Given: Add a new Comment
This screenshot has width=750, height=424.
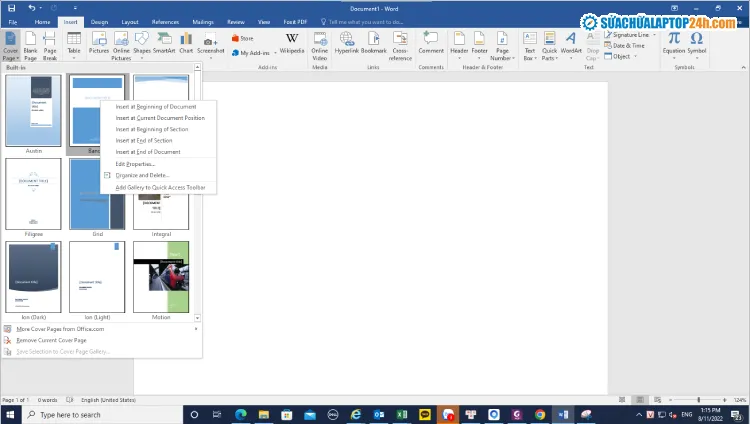Looking at the screenshot, I should (x=431, y=43).
